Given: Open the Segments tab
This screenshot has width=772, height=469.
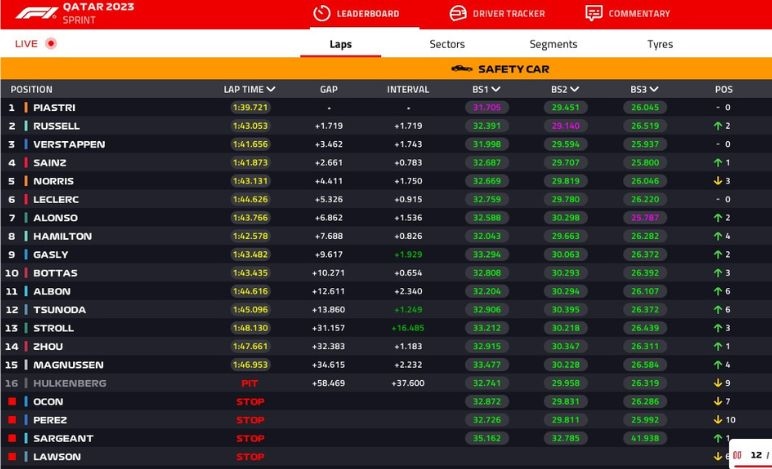Looking at the screenshot, I should click(553, 44).
